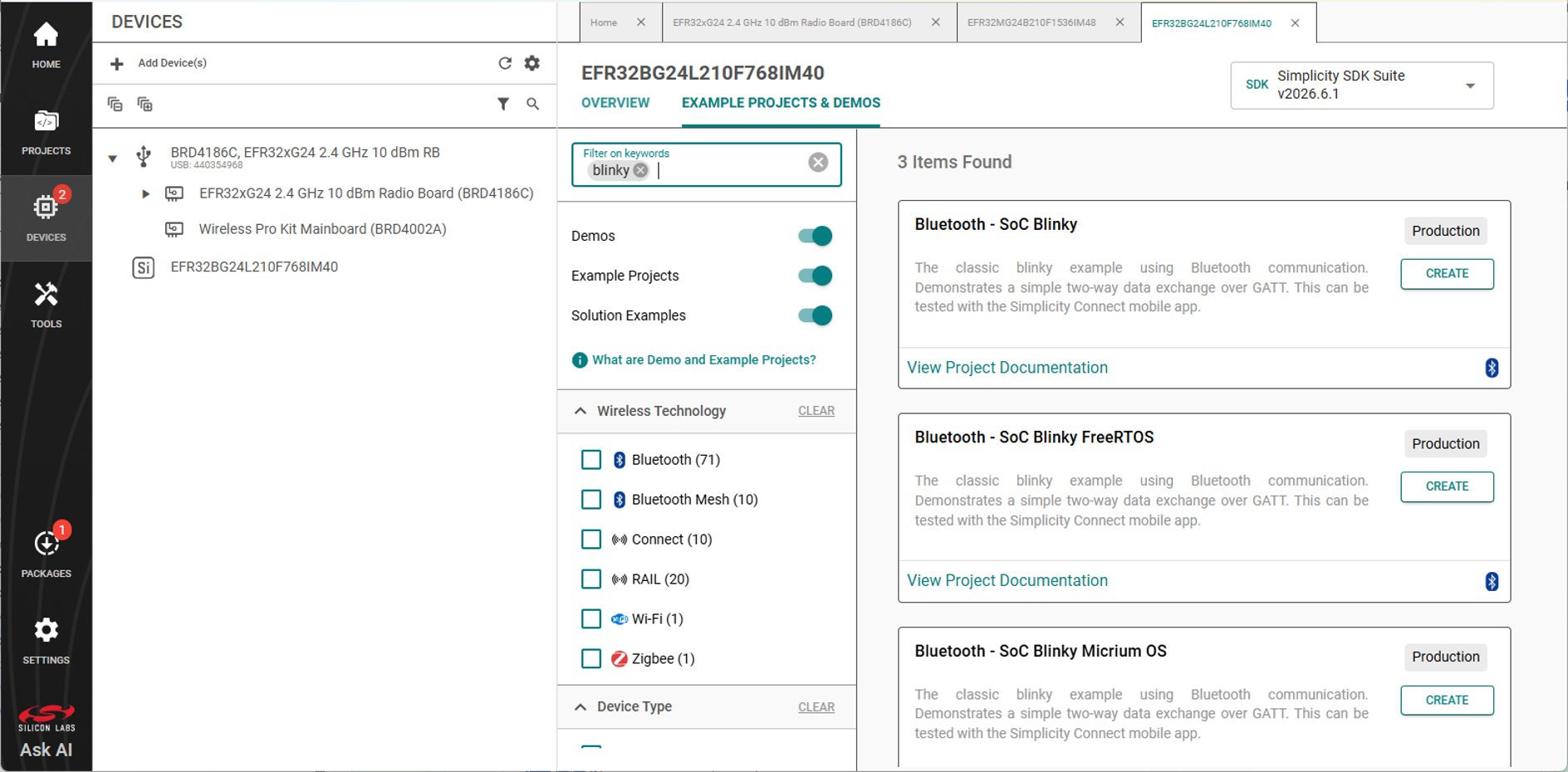Collapse the Wireless Technology filter section
Viewport: 1568px width, 772px height.
click(x=581, y=411)
